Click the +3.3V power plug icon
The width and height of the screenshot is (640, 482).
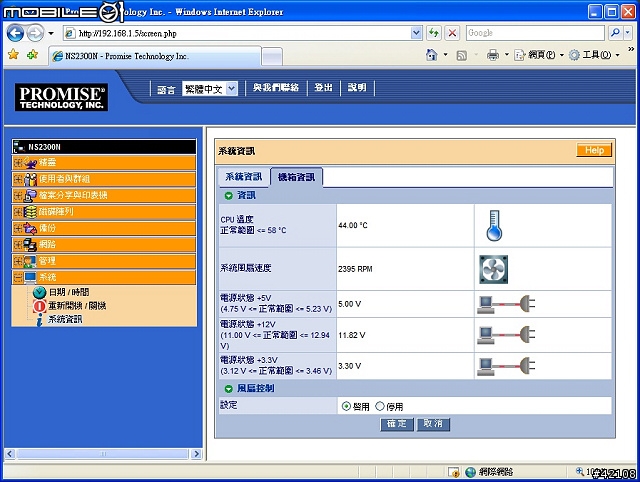[x=506, y=366]
